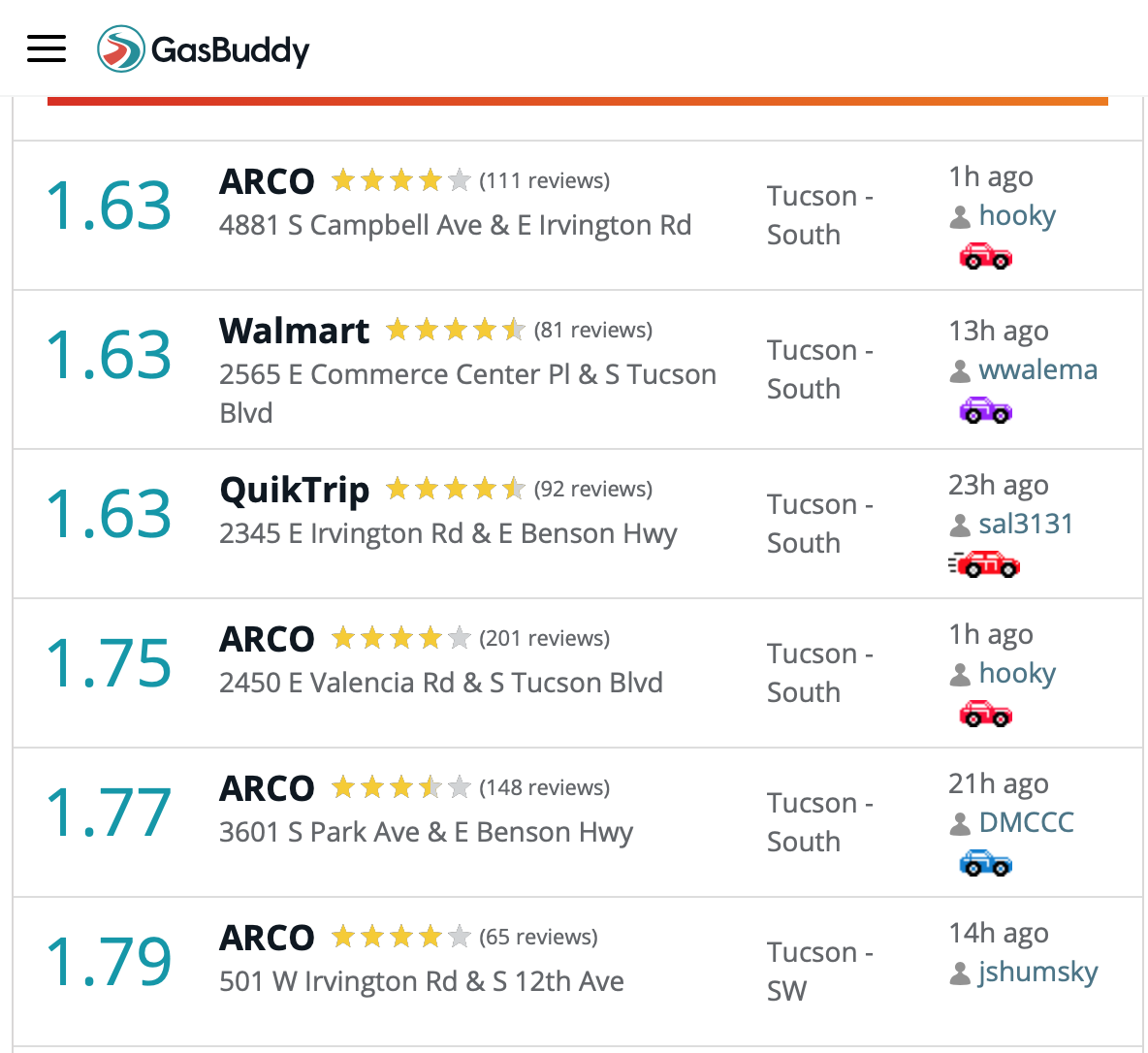This screenshot has height=1053, width=1148.
Task: Click star rating of Walmart station
Action: click(x=456, y=331)
